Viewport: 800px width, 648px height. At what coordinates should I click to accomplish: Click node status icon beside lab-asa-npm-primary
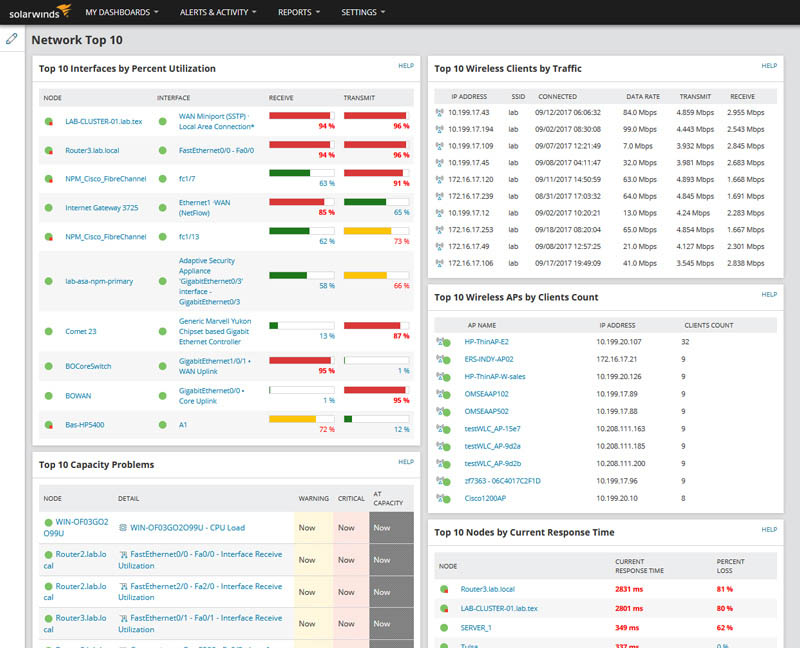(48, 281)
